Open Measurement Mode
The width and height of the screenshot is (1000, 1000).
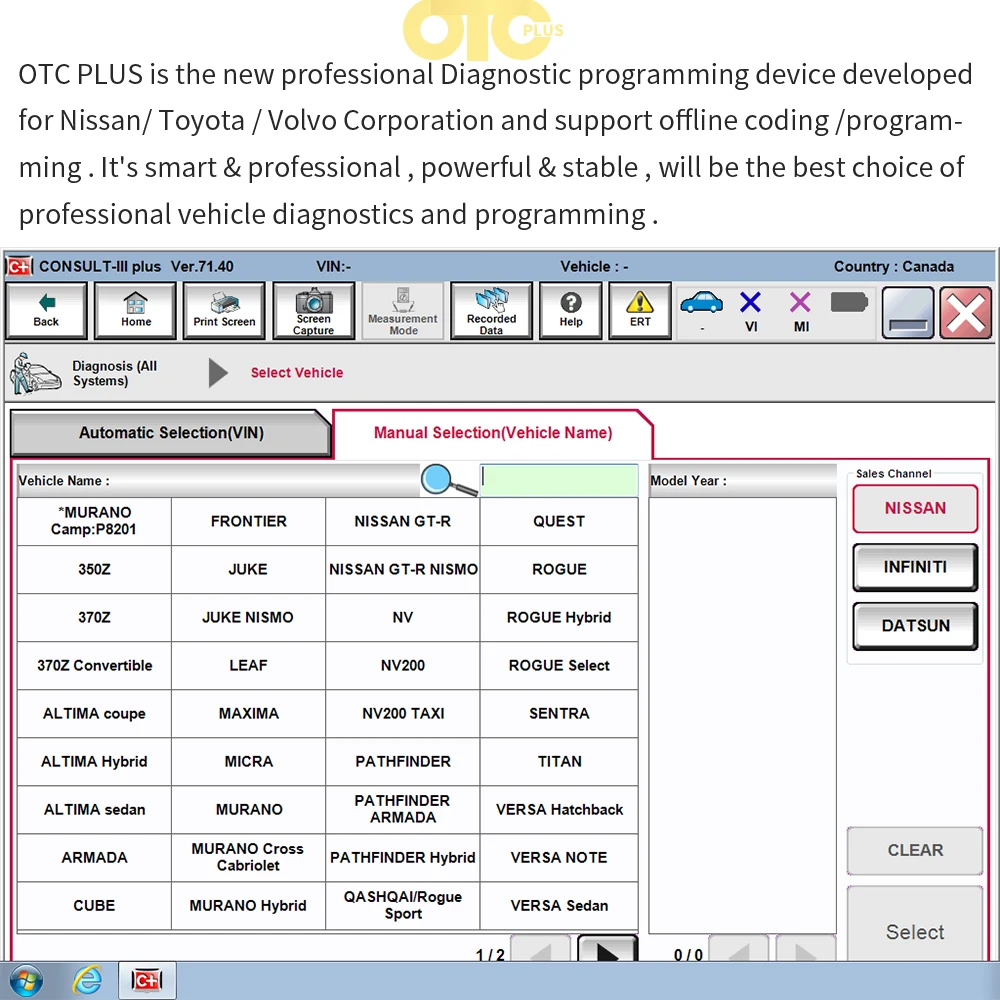pyautogui.click(x=402, y=311)
